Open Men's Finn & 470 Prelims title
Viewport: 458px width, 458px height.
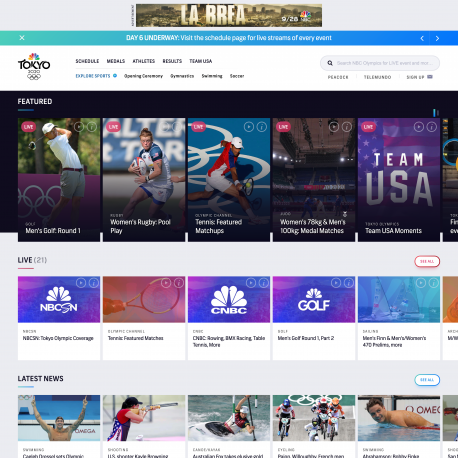coord(394,341)
